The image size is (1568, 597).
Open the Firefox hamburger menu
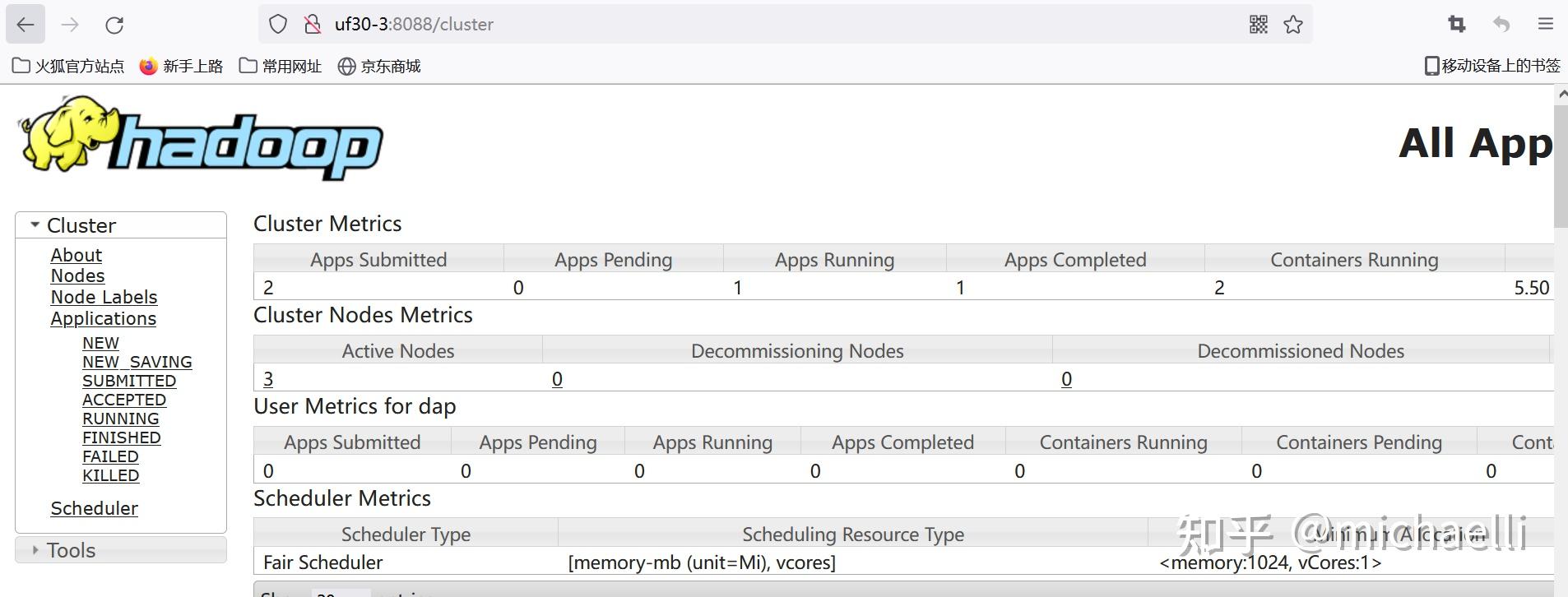1546,25
